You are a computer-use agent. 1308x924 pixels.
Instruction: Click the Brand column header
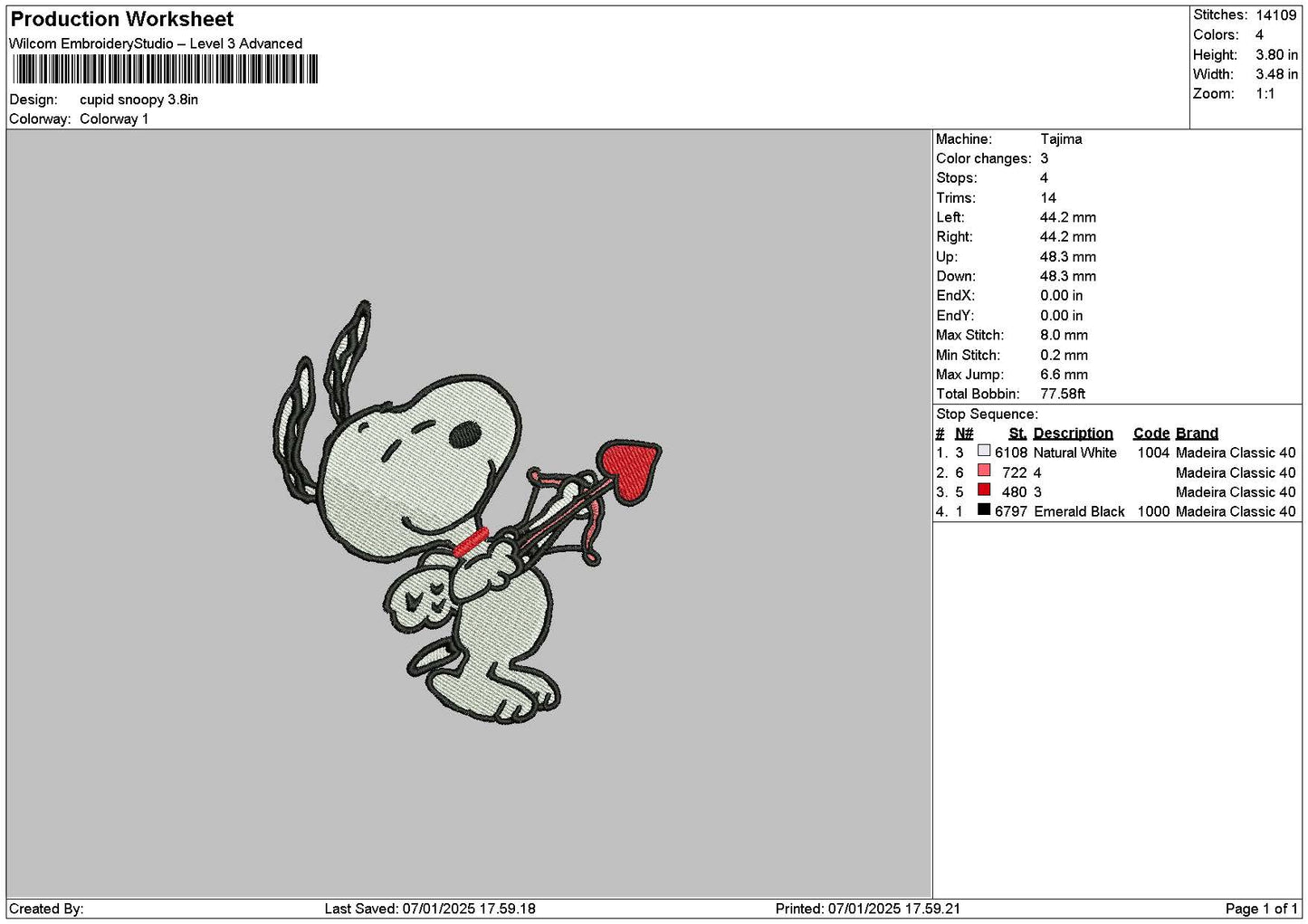(x=1197, y=433)
